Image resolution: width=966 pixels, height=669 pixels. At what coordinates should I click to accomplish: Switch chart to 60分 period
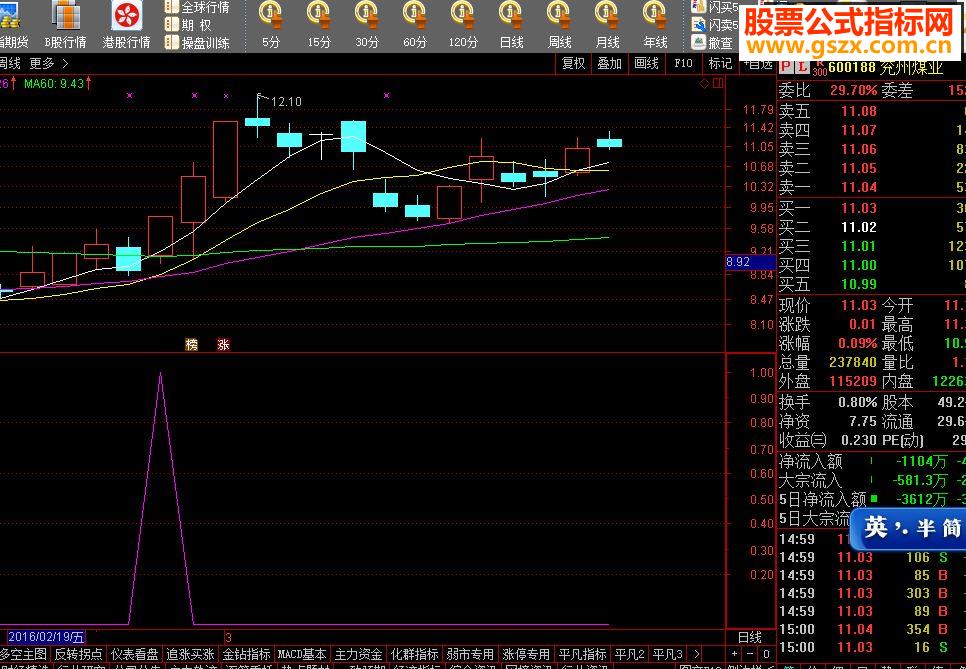coord(415,26)
